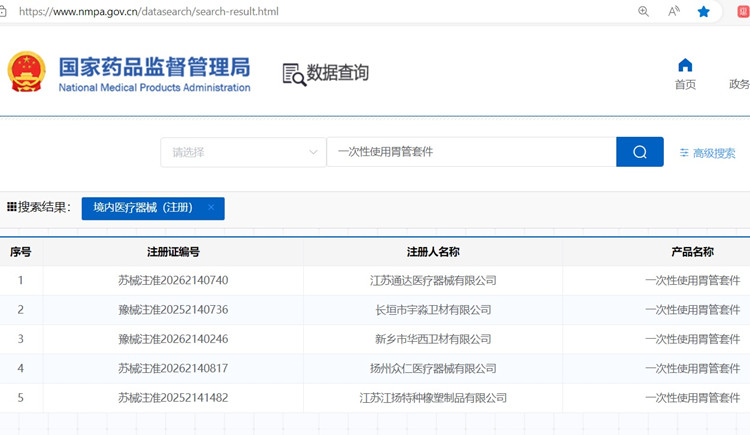Click sequence number 2 cell
Image resolution: width=750 pixels, height=435 pixels.
pyautogui.click(x=21, y=310)
